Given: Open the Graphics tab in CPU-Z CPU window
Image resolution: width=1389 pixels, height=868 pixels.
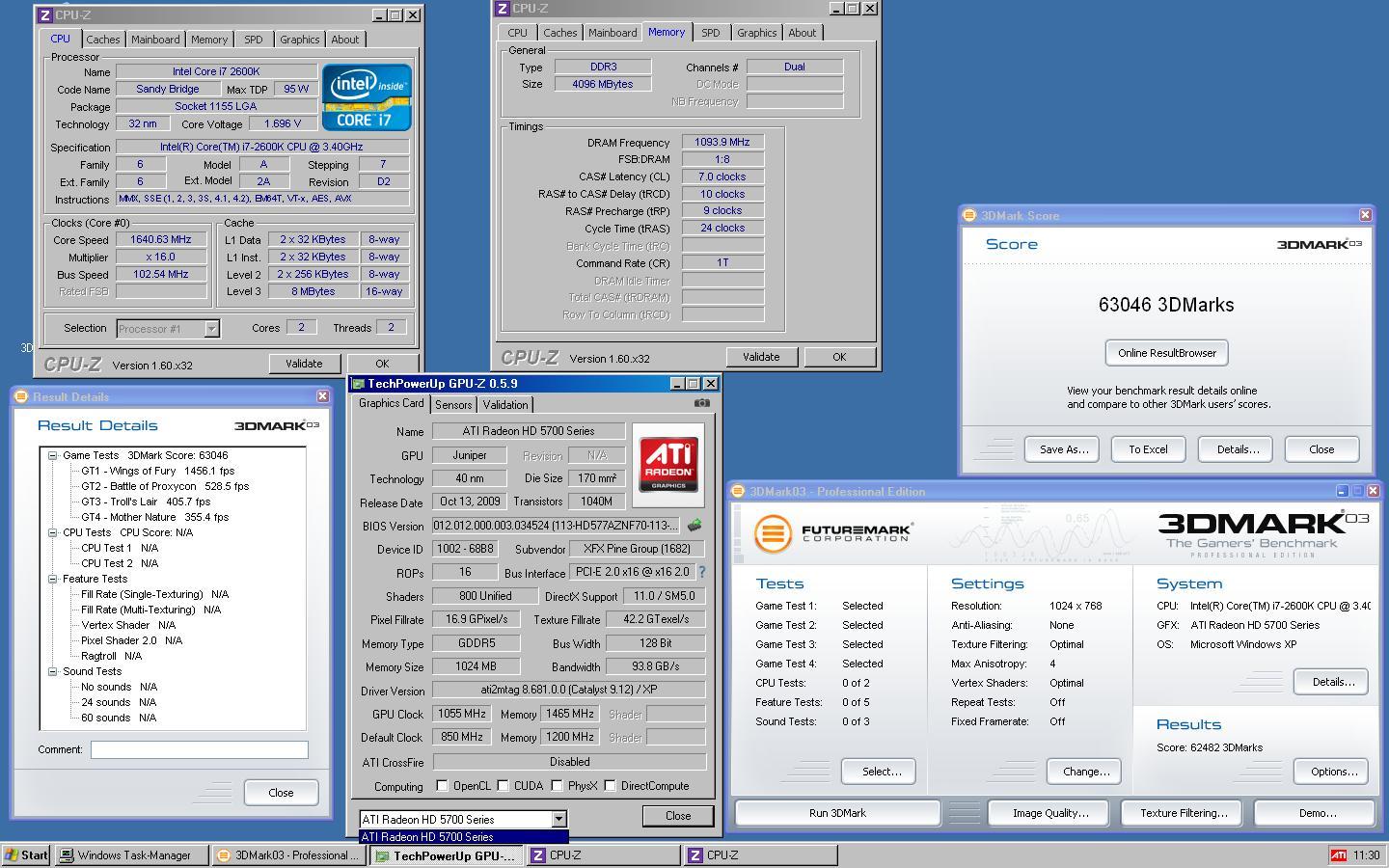Looking at the screenshot, I should [x=299, y=40].
